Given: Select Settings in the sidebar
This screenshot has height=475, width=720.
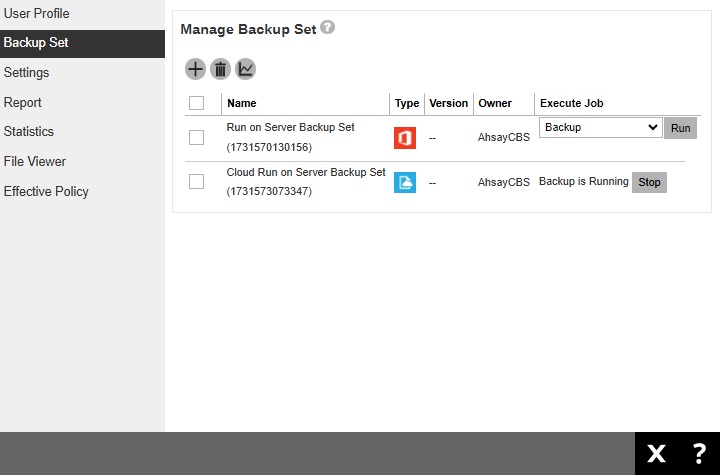Looking at the screenshot, I should tap(26, 73).
